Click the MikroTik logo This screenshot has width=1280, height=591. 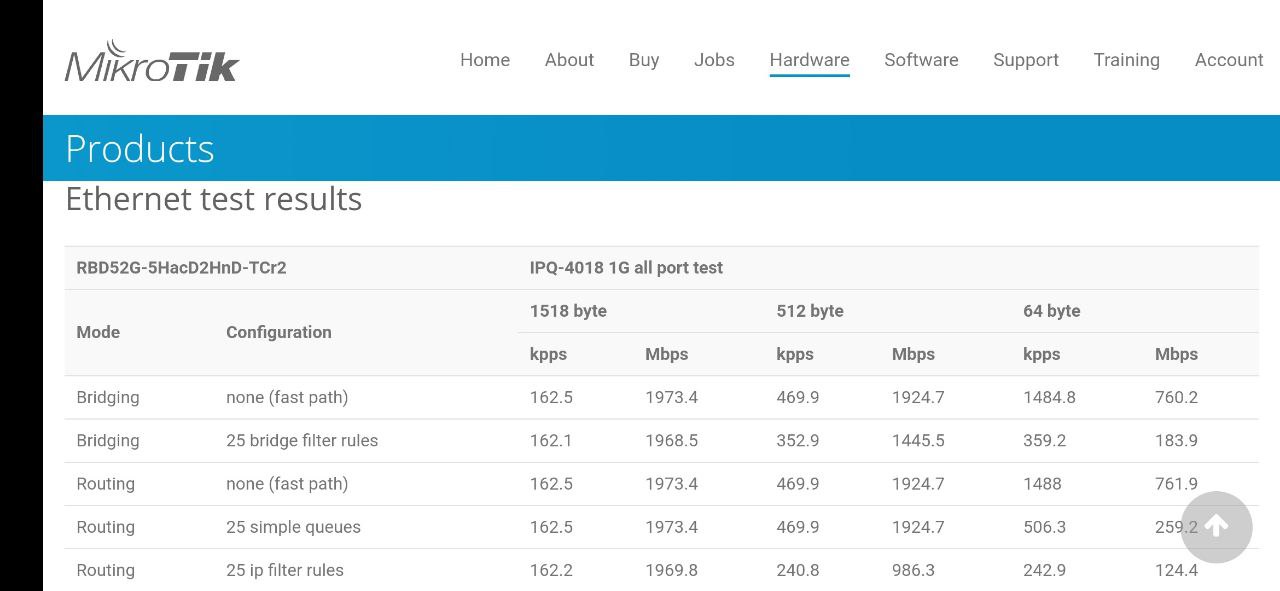(152, 61)
